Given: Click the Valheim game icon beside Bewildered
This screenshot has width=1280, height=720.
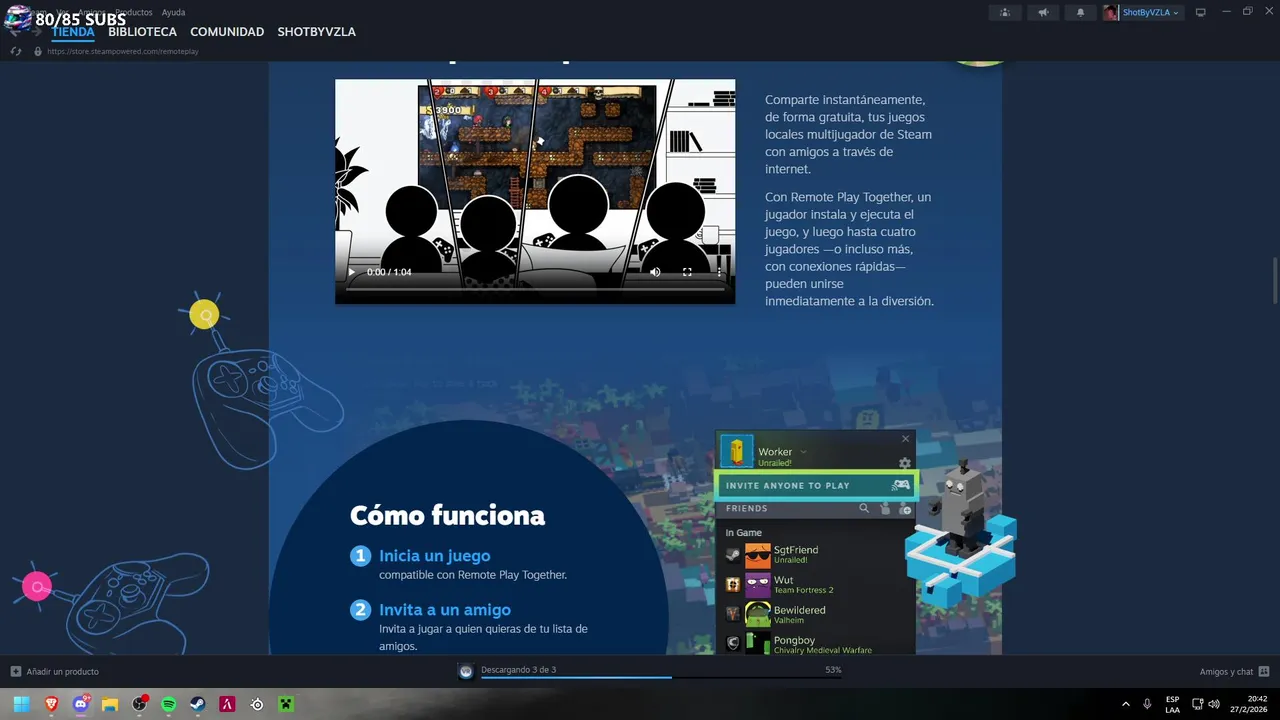Looking at the screenshot, I should [x=733, y=614].
